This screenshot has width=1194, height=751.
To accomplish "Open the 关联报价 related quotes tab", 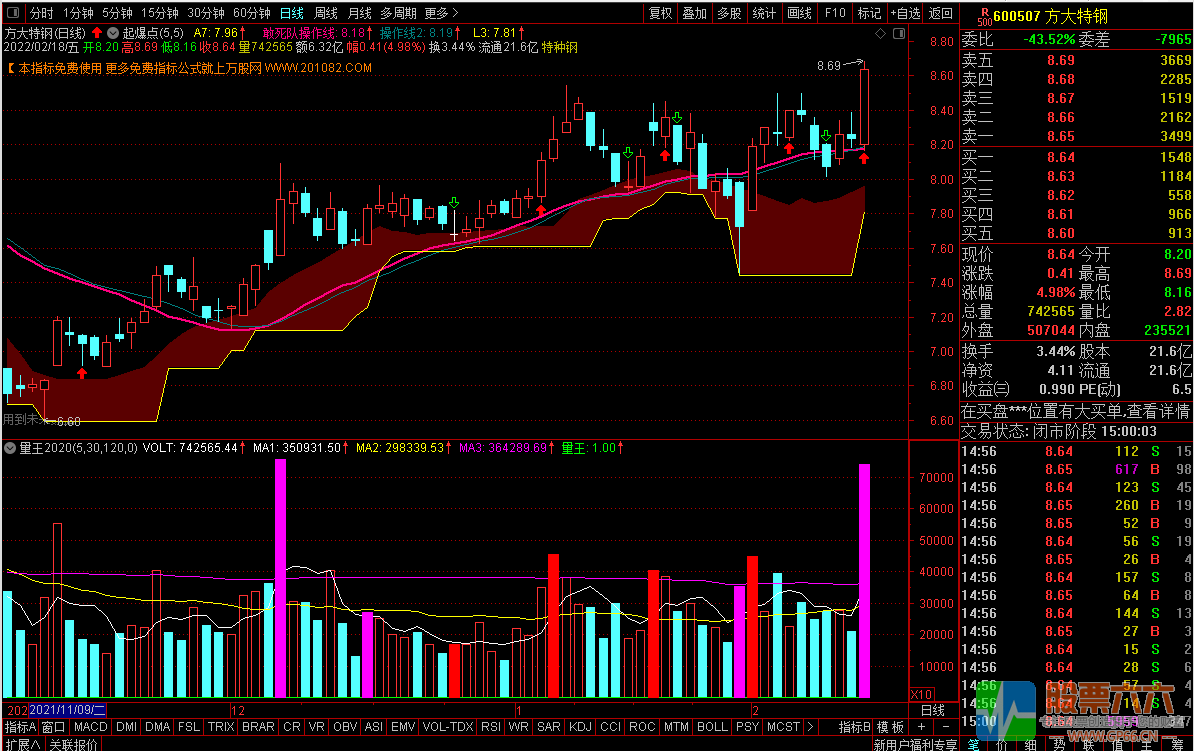I will (x=74, y=744).
